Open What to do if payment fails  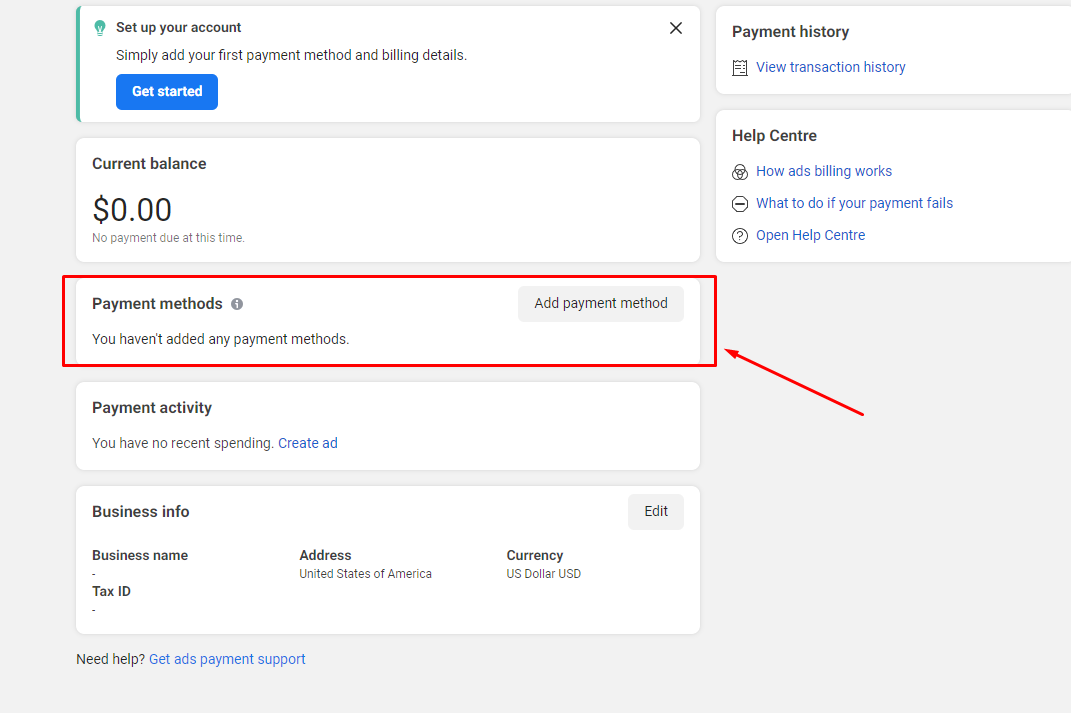pyautogui.click(x=854, y=203)
